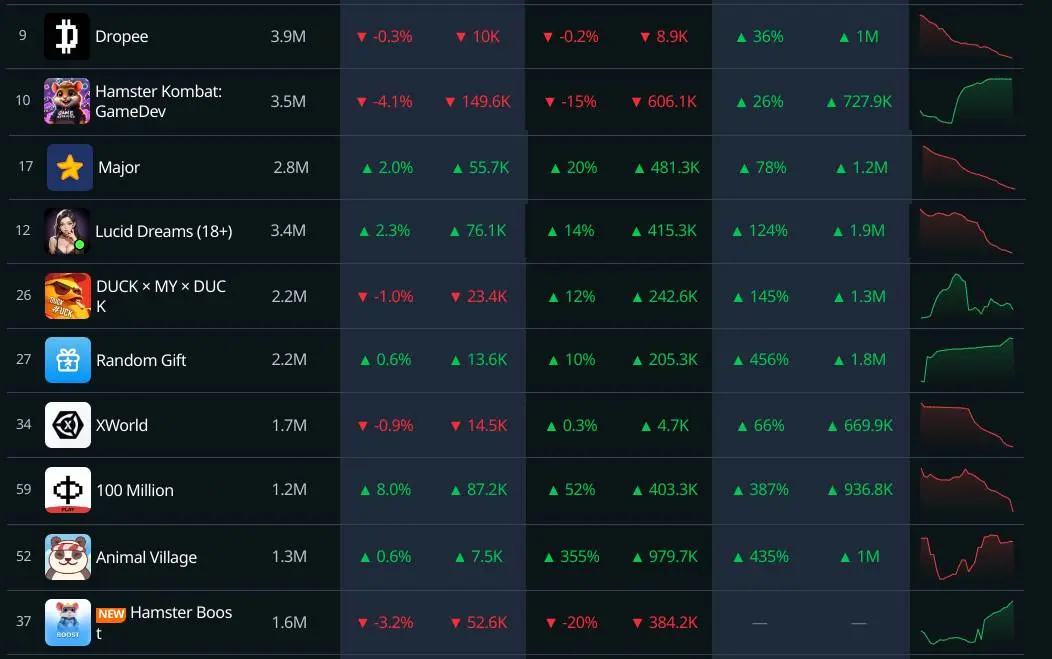Viewport: 1052px width, 659px height.
Task: Click the DUCK × MY × DUCK icon
Action: pos(68,296)
